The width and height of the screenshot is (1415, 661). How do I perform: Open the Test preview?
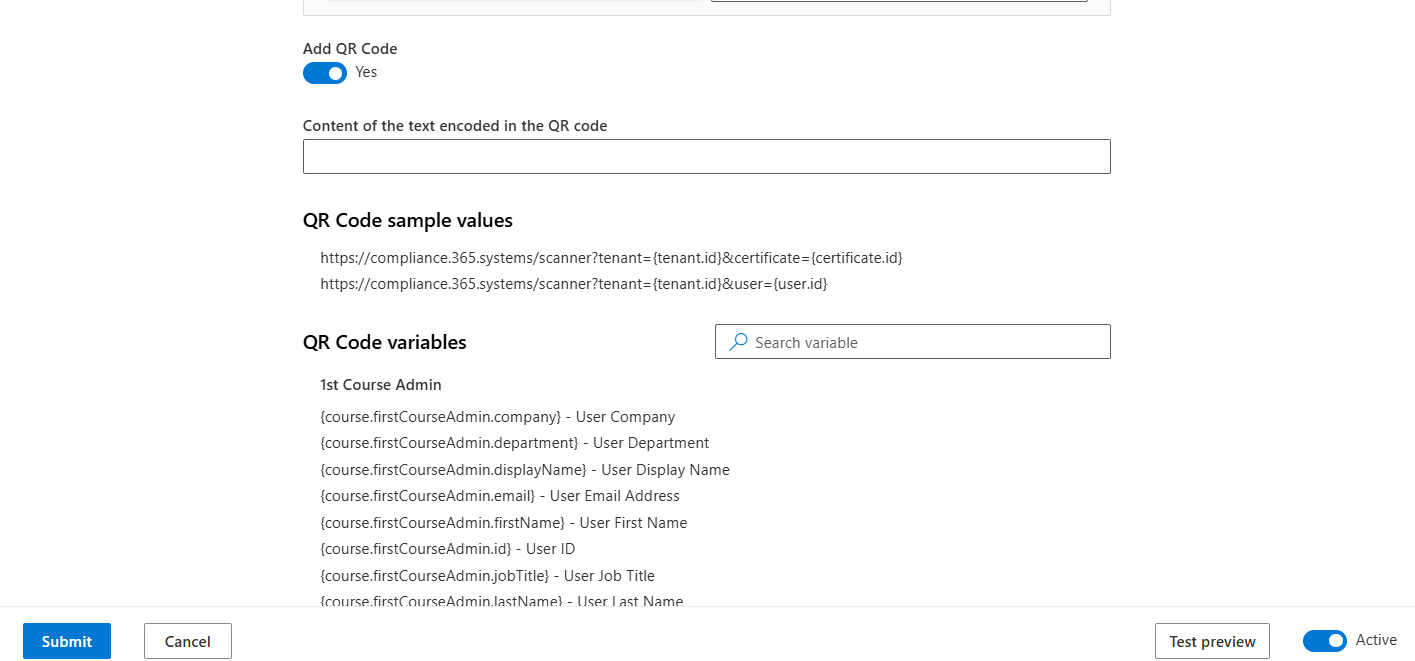pyautogui.click(x=1212, y=641)
